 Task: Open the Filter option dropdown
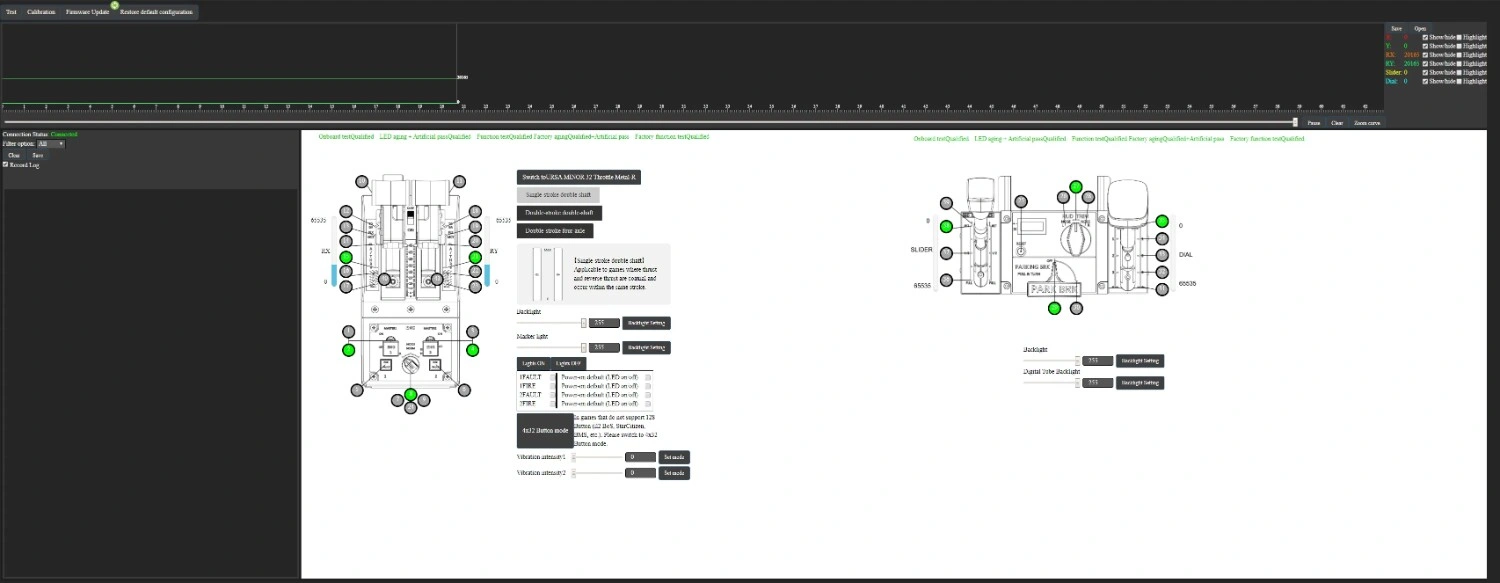50,144
